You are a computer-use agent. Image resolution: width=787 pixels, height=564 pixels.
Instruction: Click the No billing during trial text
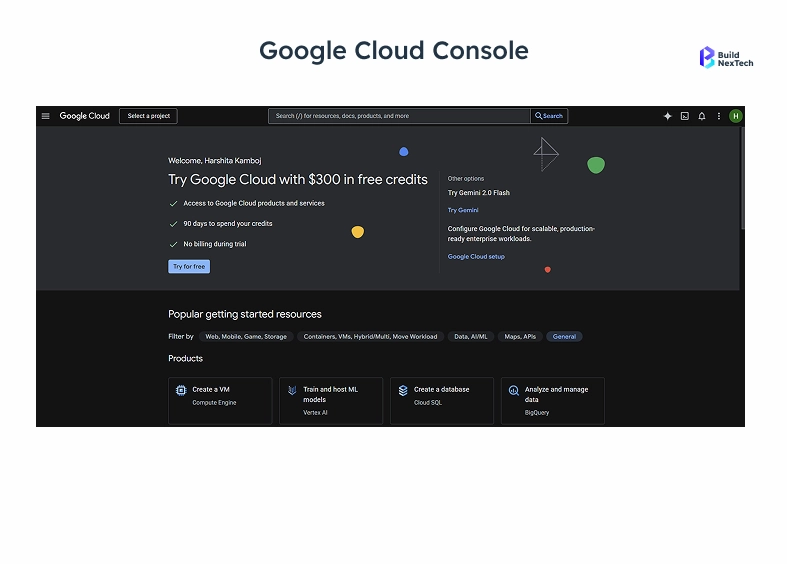pos(215,244)
